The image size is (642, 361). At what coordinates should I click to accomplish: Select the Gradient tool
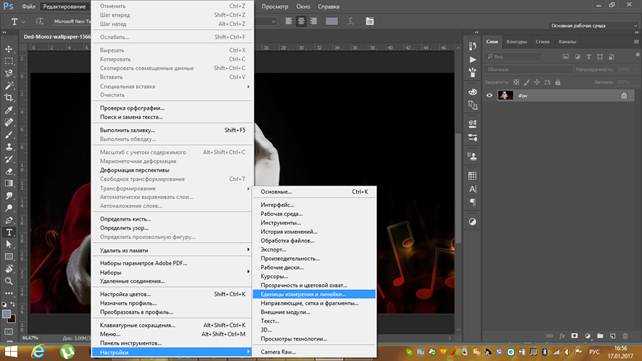9,184
